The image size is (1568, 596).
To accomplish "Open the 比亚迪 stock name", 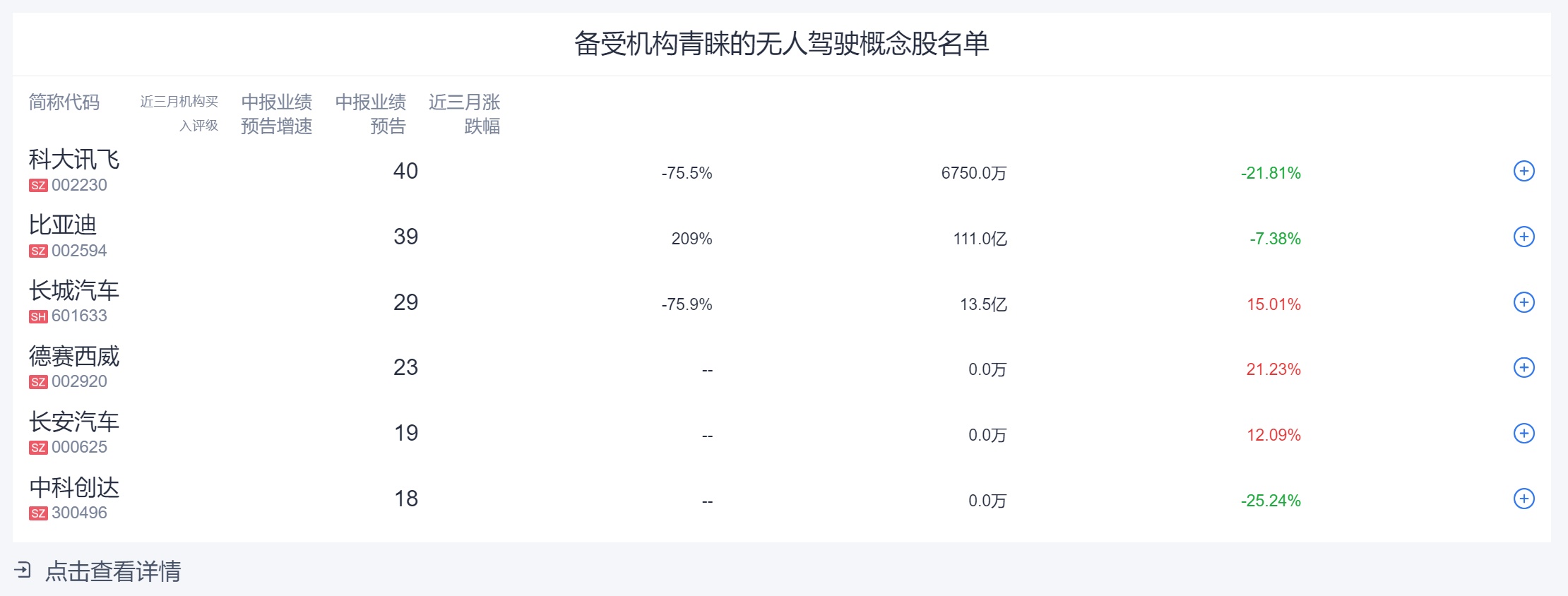I will point(63,225).
